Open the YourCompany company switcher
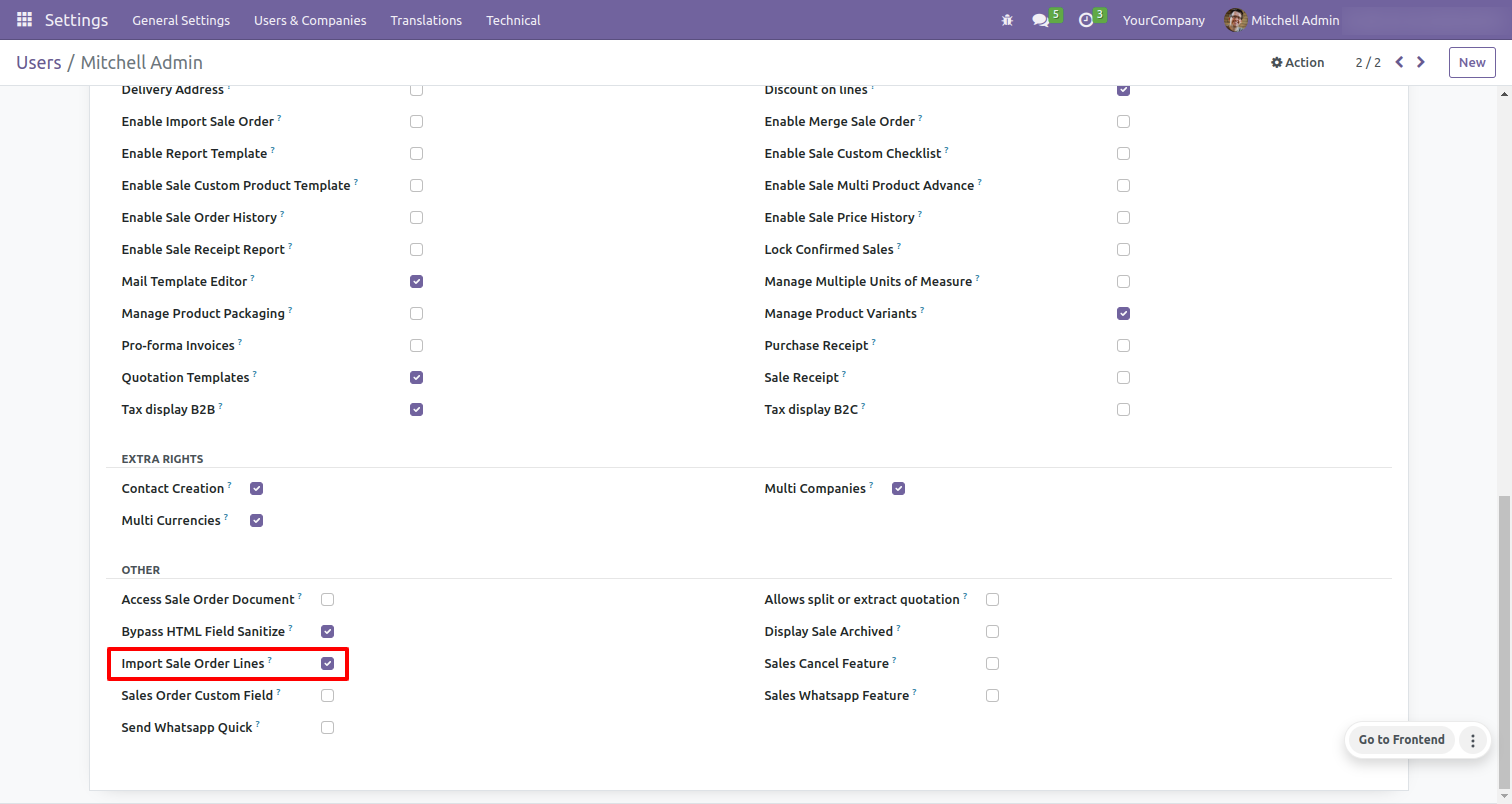The height and width of the screenshot is (804, 1512). click(x=1164, y=20)
